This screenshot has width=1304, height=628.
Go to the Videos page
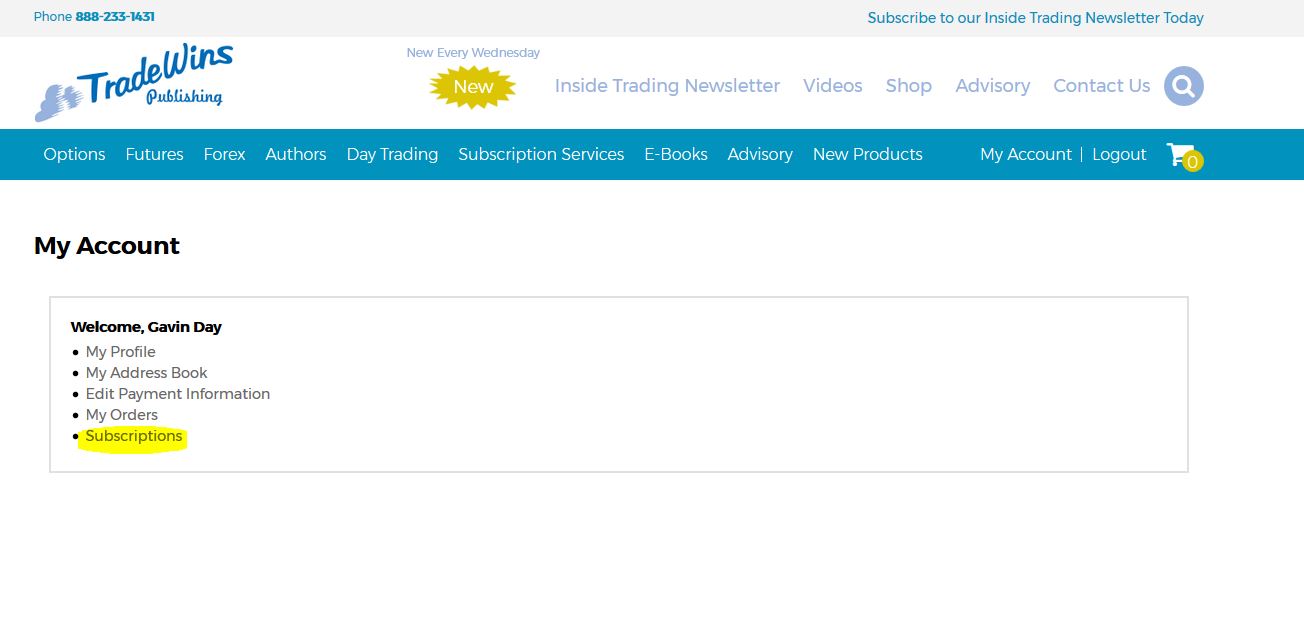832,86
